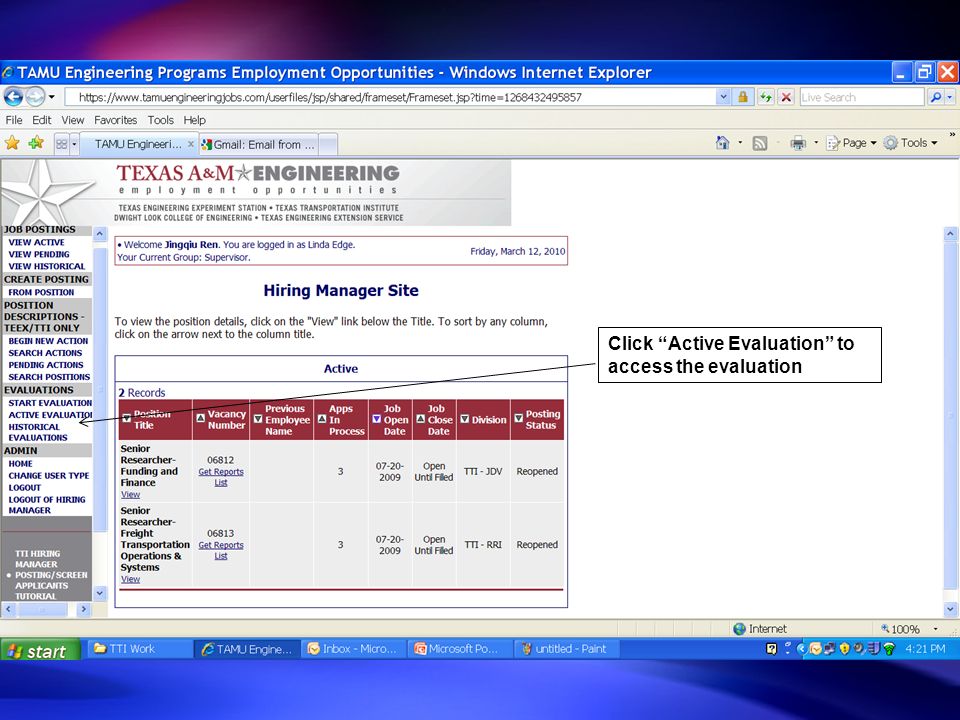
Task: Switch to Gmail: Email from tab
Action: tap(258, 144)
